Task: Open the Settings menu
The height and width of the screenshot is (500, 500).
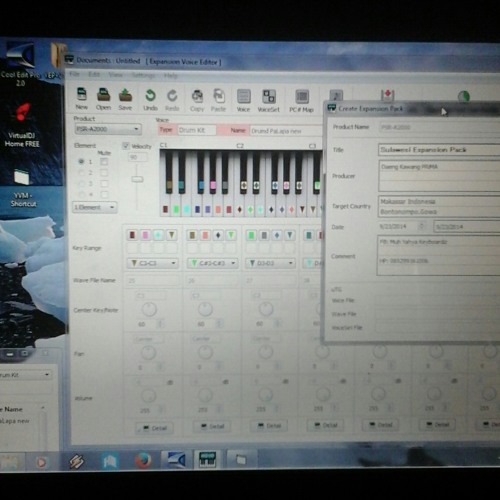Action: click(x=143, y=75)
